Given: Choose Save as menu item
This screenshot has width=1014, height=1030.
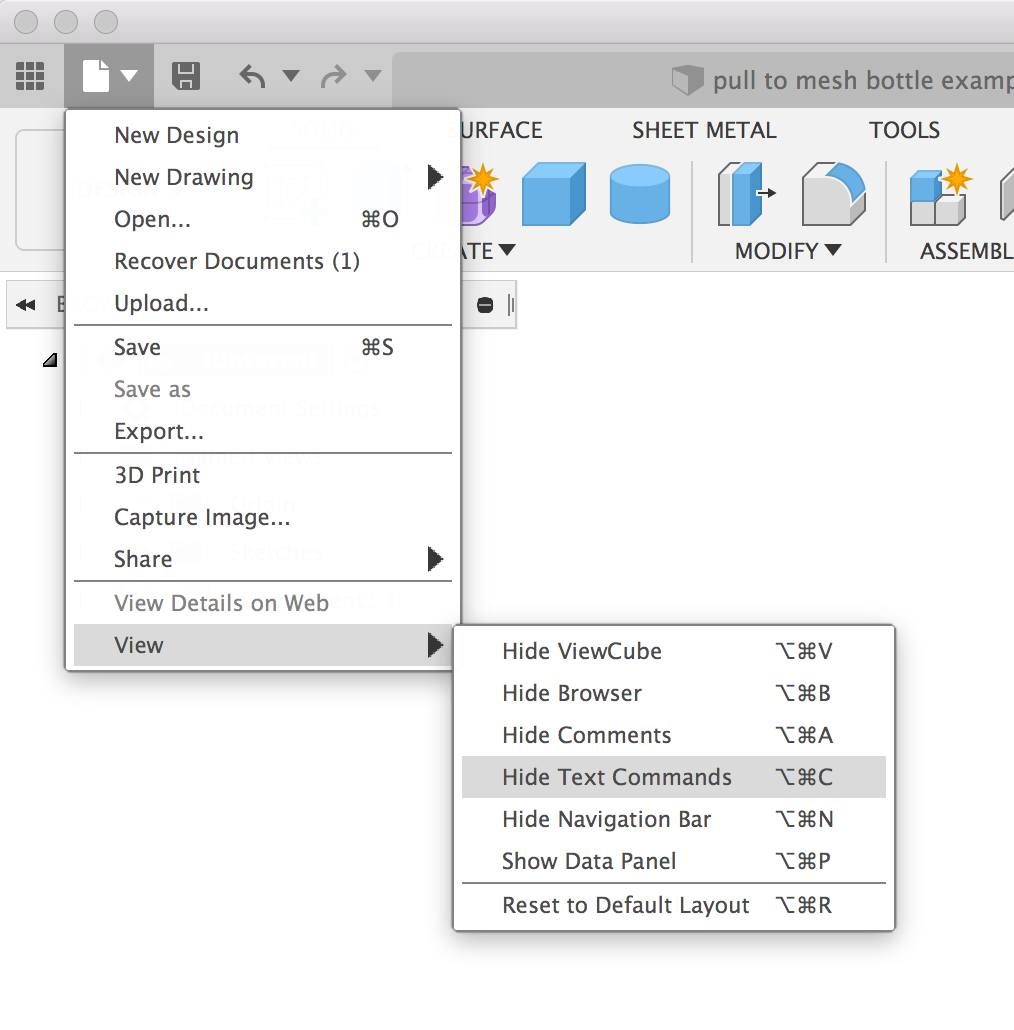Looking at the screenshot, I should [263, 389].
